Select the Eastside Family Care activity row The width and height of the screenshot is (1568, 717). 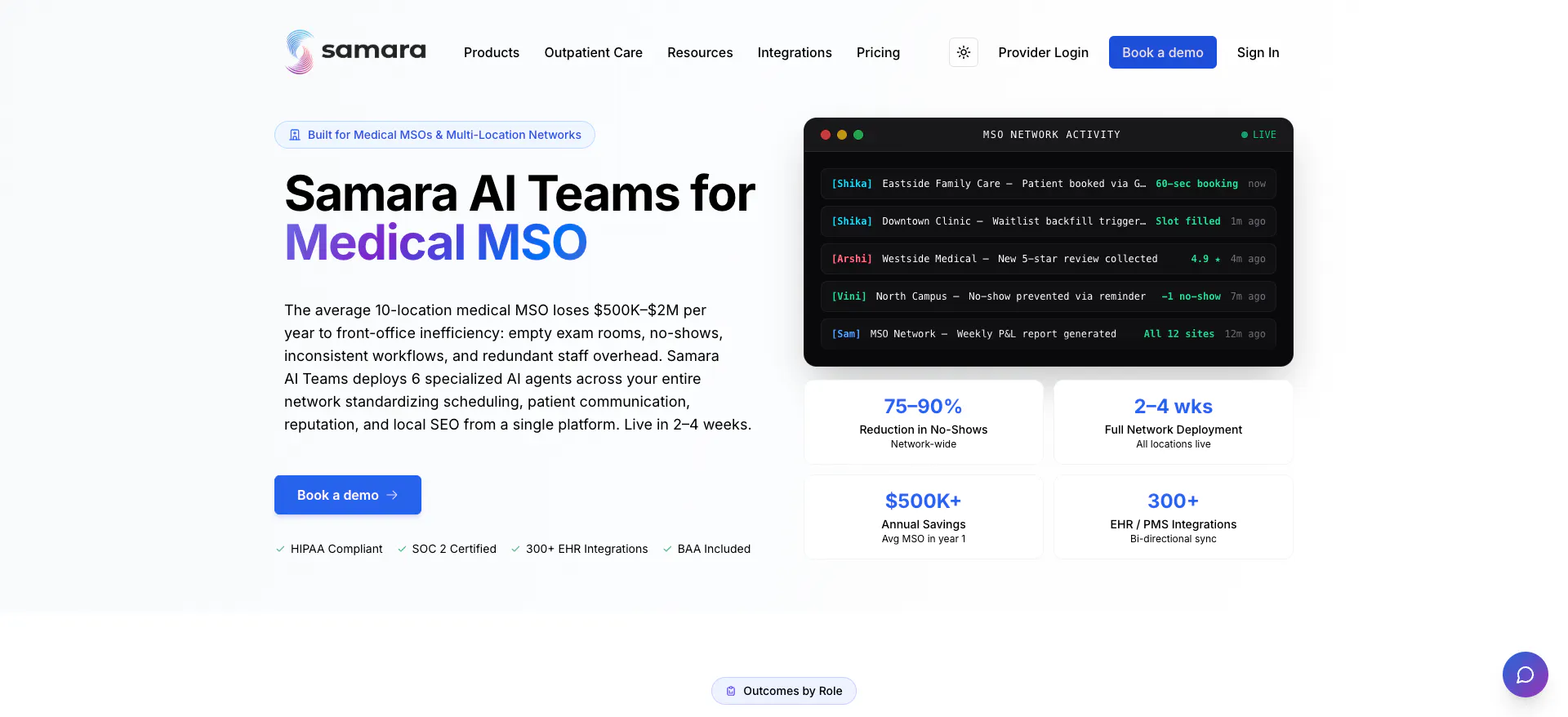1049,184
